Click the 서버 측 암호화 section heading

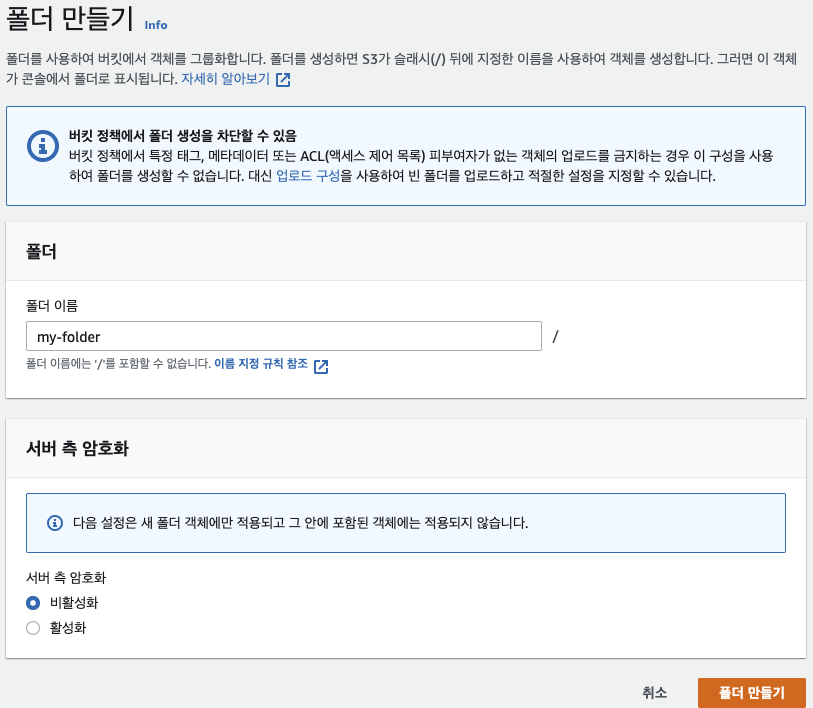[77, 448]
